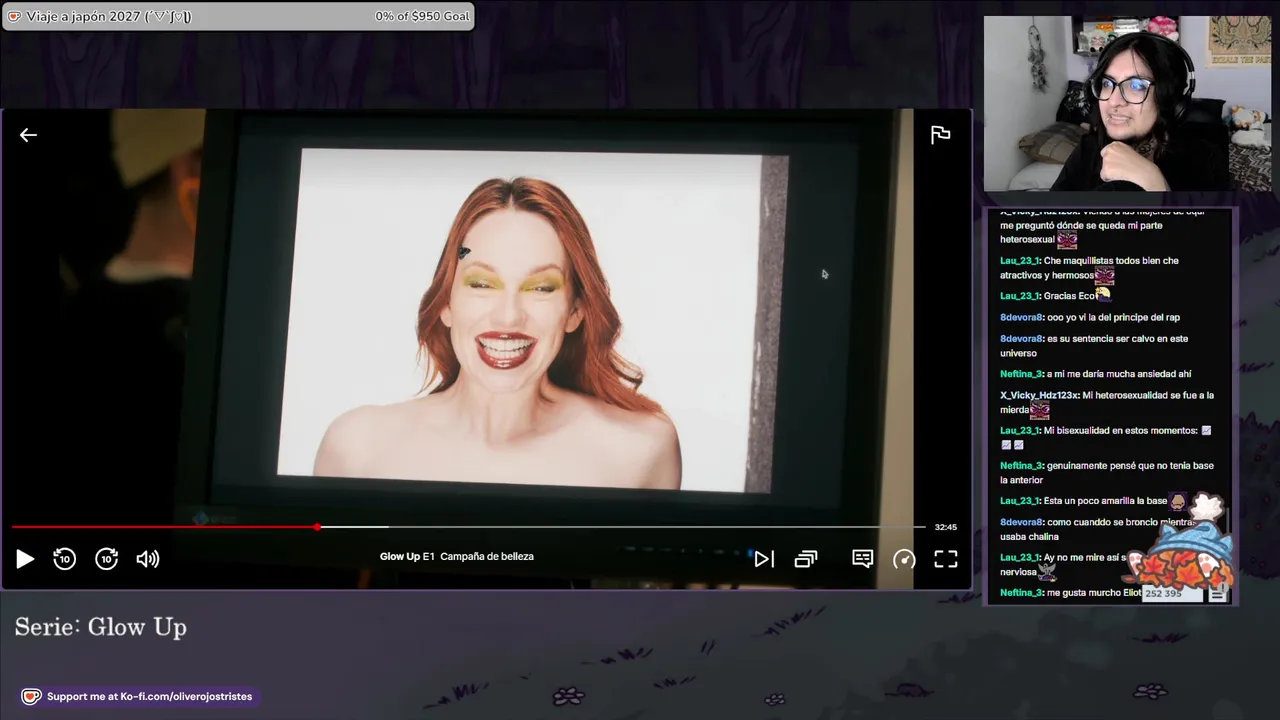Image resolution: width=1280 pixels, height=720 pixels.
Task: Open subtitles and audio options
Action: 862,559
